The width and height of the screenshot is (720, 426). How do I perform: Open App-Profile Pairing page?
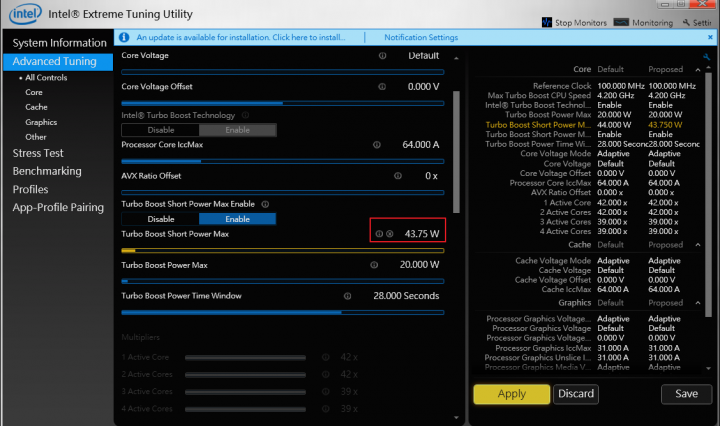pyautogui.click(x=58, y=207)
